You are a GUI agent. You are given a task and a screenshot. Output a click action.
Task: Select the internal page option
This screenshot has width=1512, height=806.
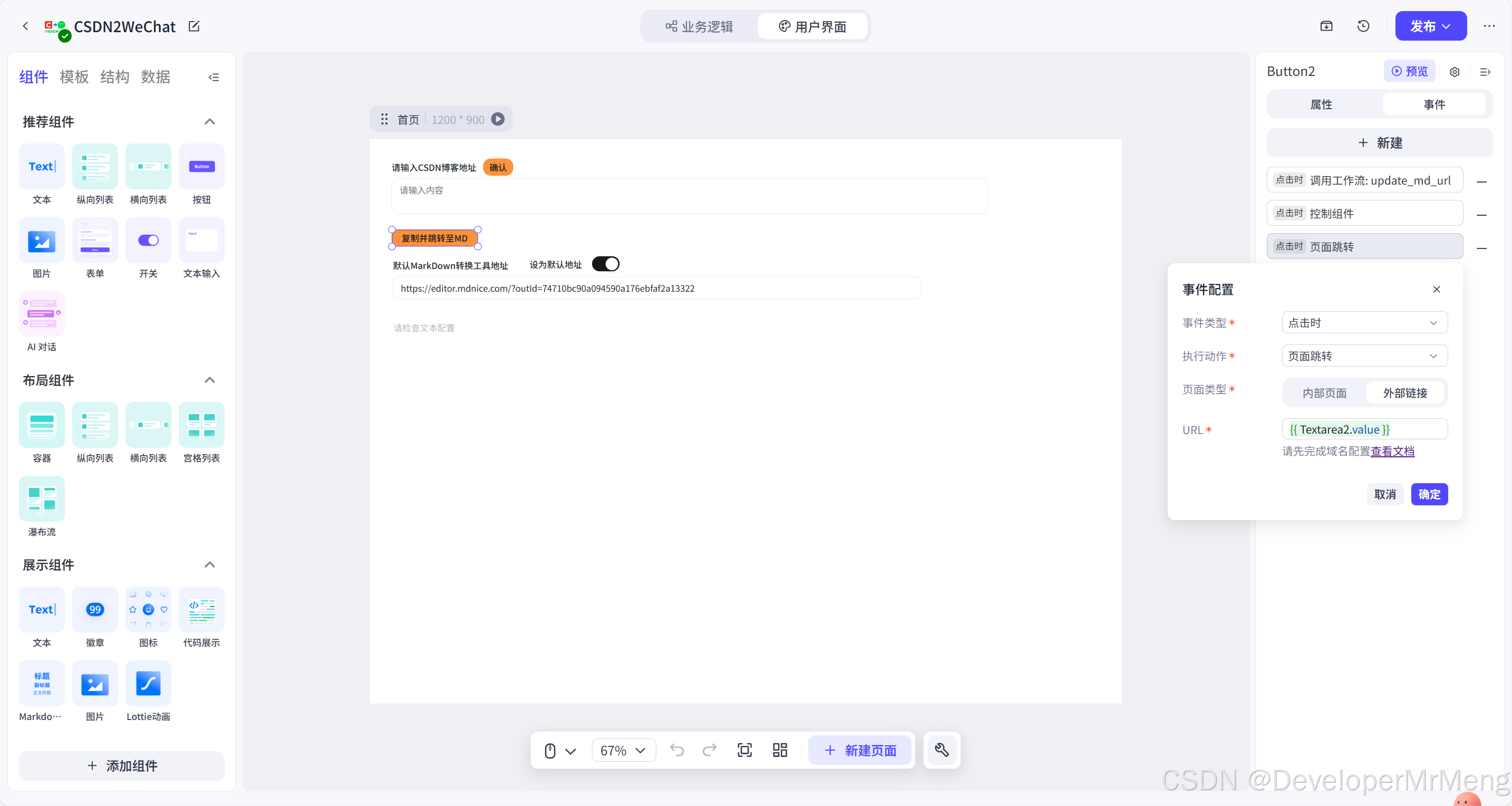pos(1324,393)
